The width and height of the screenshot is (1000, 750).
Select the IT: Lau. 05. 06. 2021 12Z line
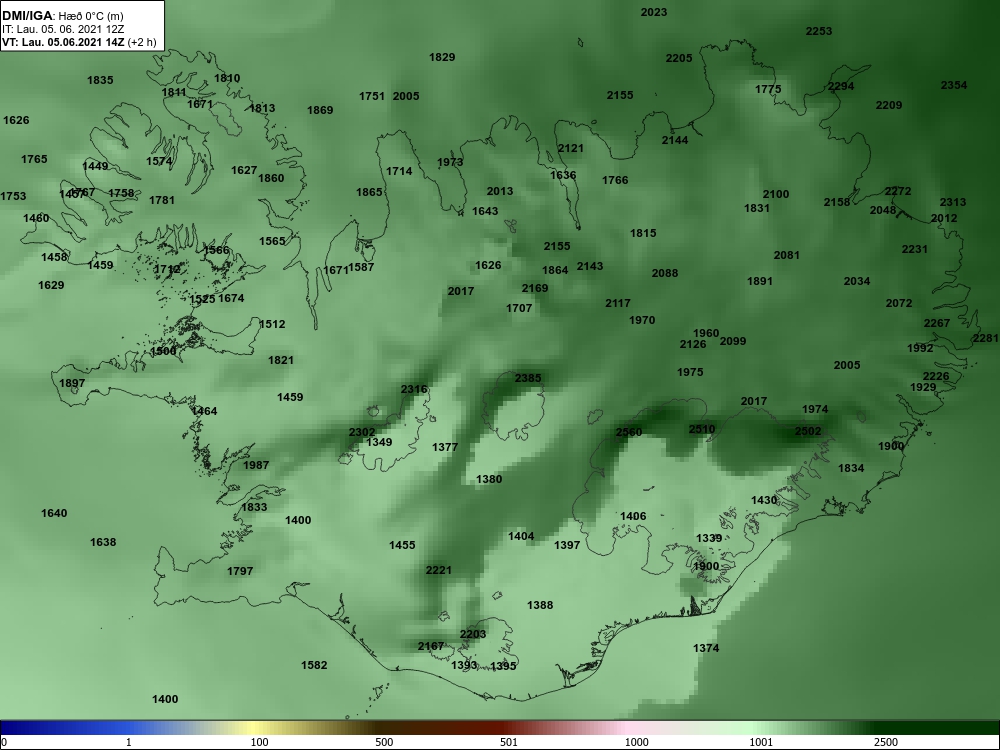click(x=61, y=29)
